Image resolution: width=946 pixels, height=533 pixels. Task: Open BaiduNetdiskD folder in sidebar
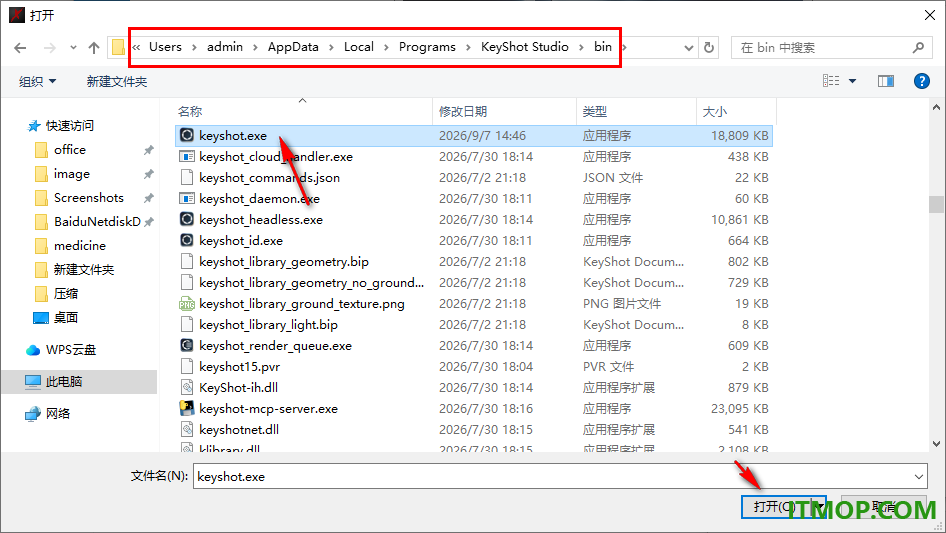[97, 222]
